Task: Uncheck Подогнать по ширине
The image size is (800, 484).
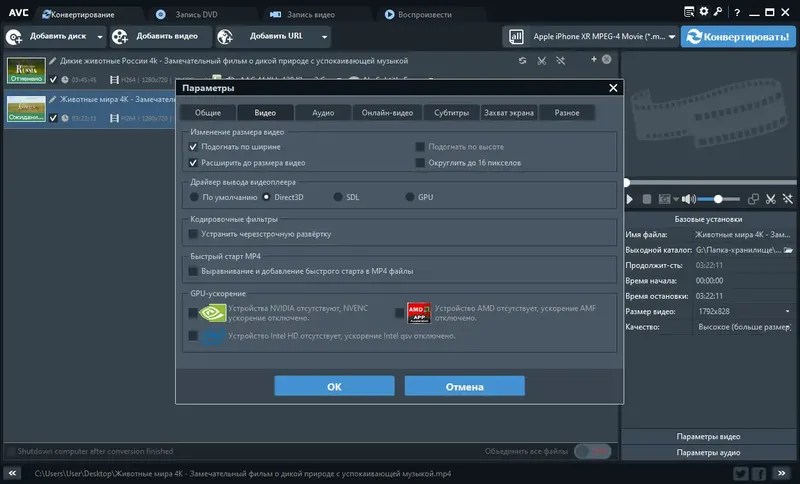Action: pos(193,147)
